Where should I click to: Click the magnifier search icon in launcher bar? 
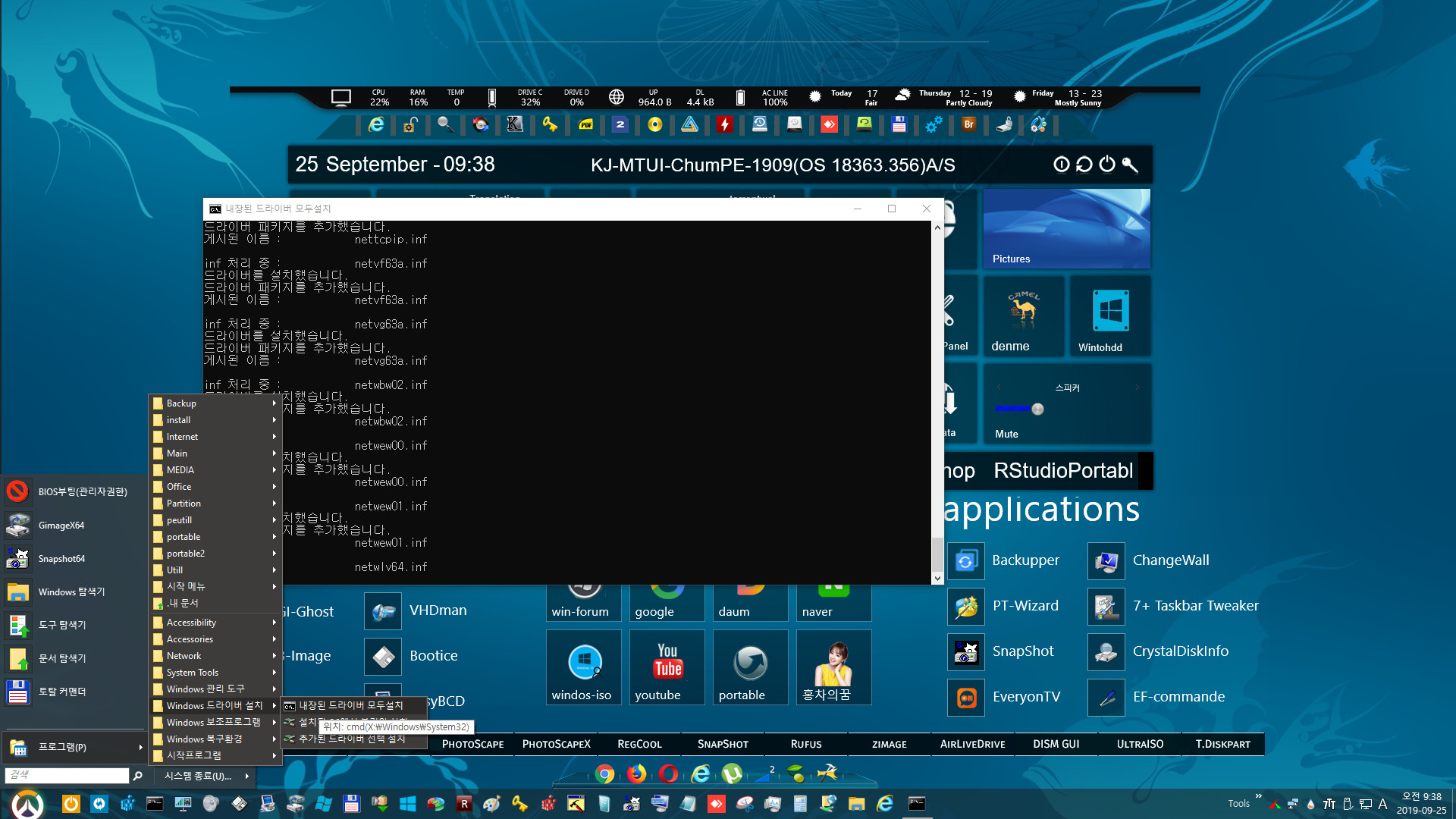tap(445, 124)
